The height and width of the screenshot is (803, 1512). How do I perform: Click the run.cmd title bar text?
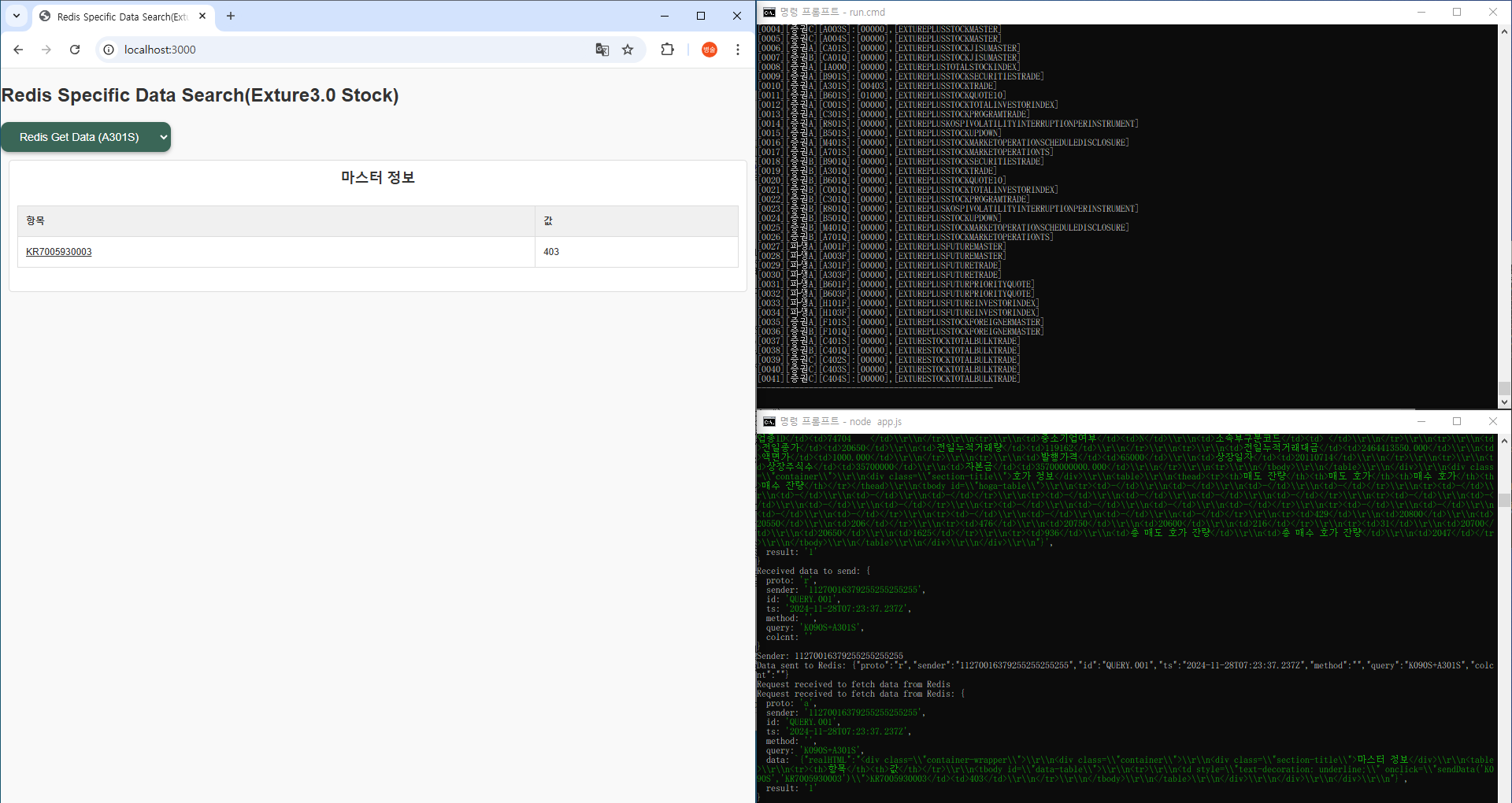tap(832, 12)
